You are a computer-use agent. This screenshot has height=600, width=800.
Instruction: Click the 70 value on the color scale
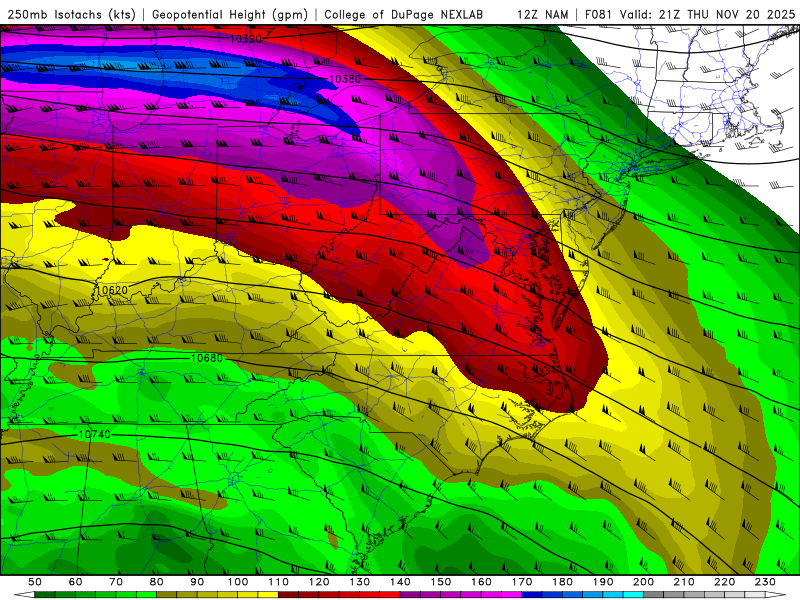tap(116, 582)
